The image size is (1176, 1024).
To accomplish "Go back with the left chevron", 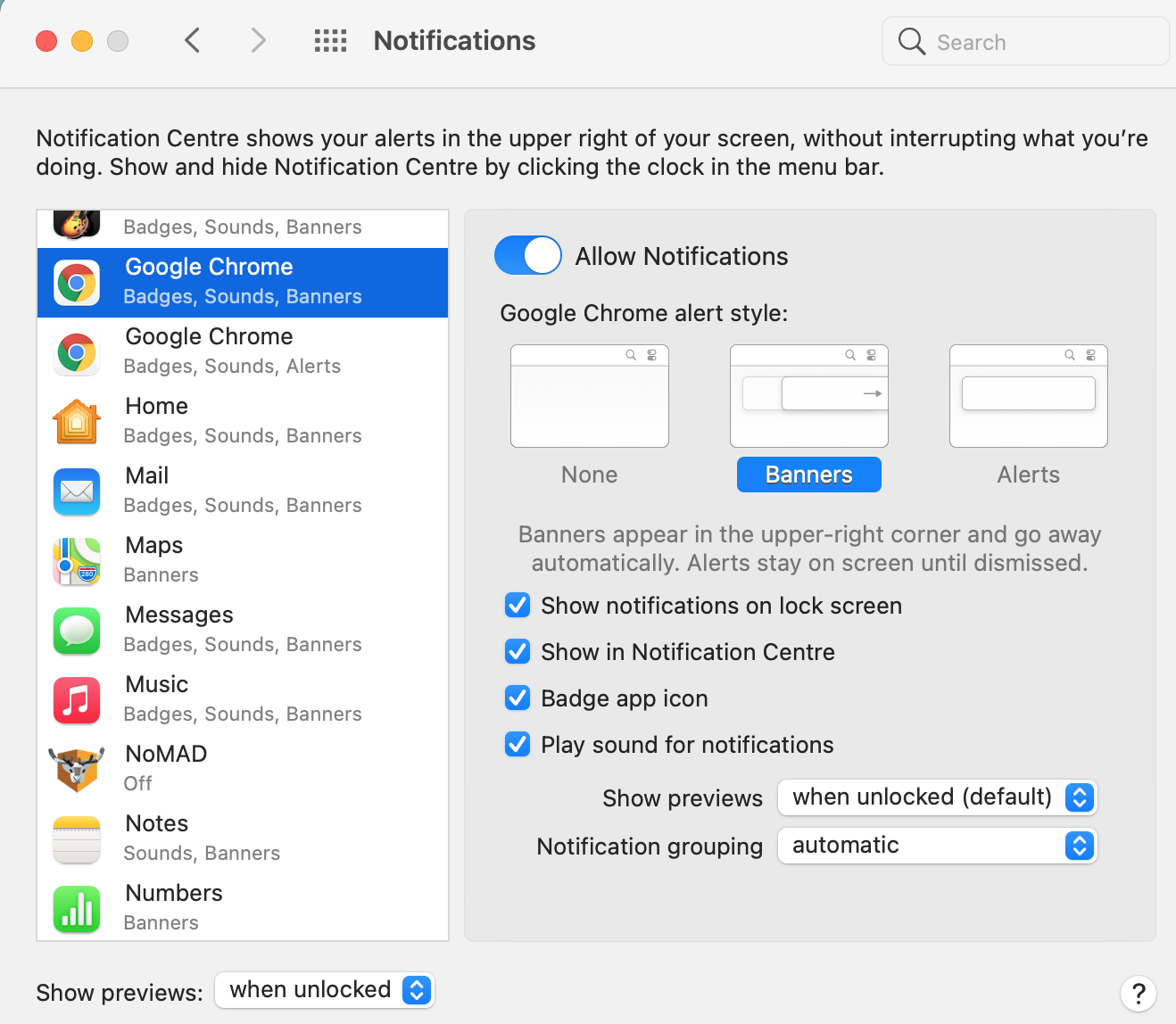I will [192, 40].
